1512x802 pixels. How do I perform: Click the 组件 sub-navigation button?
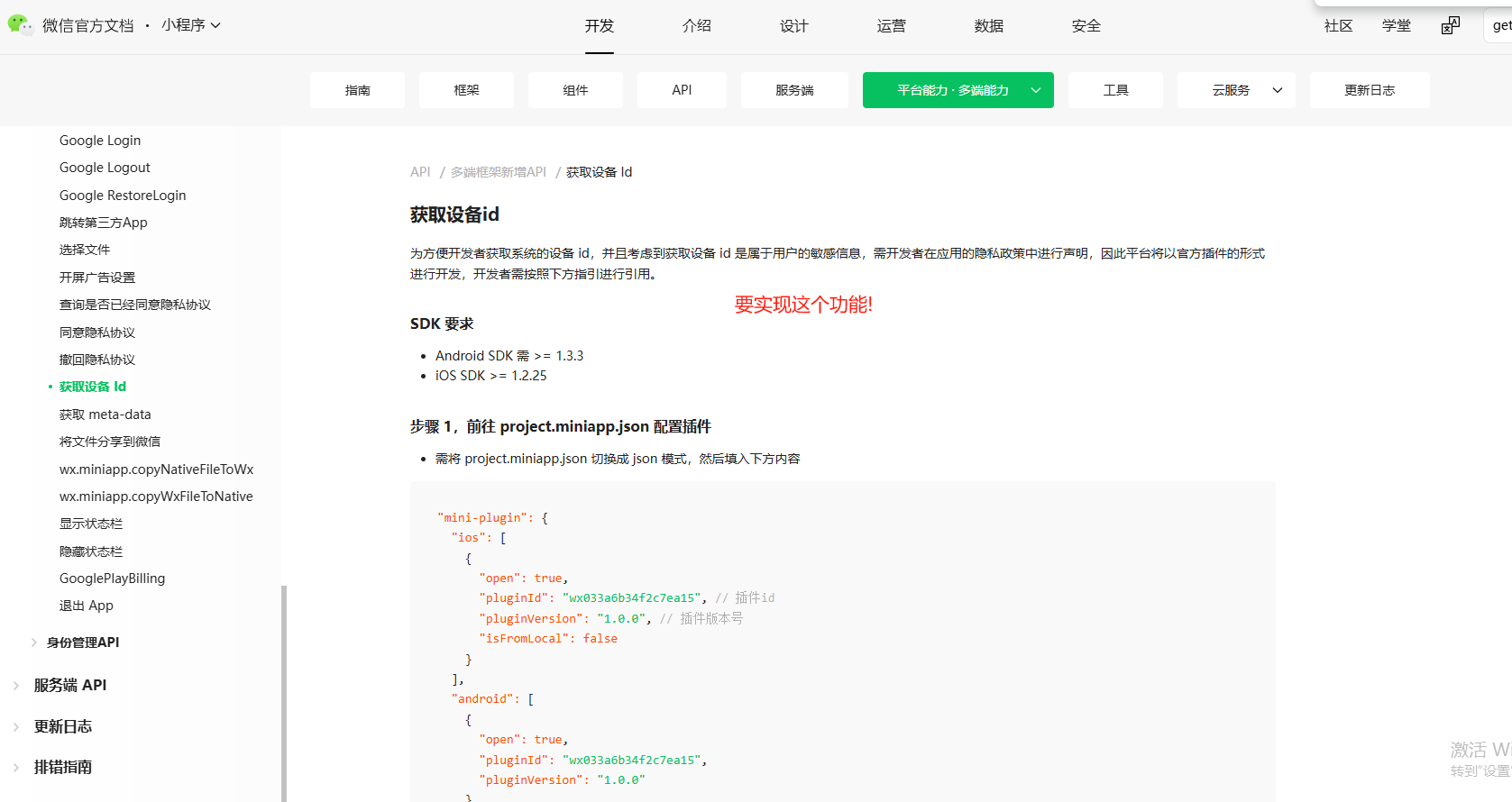(575, 90)
